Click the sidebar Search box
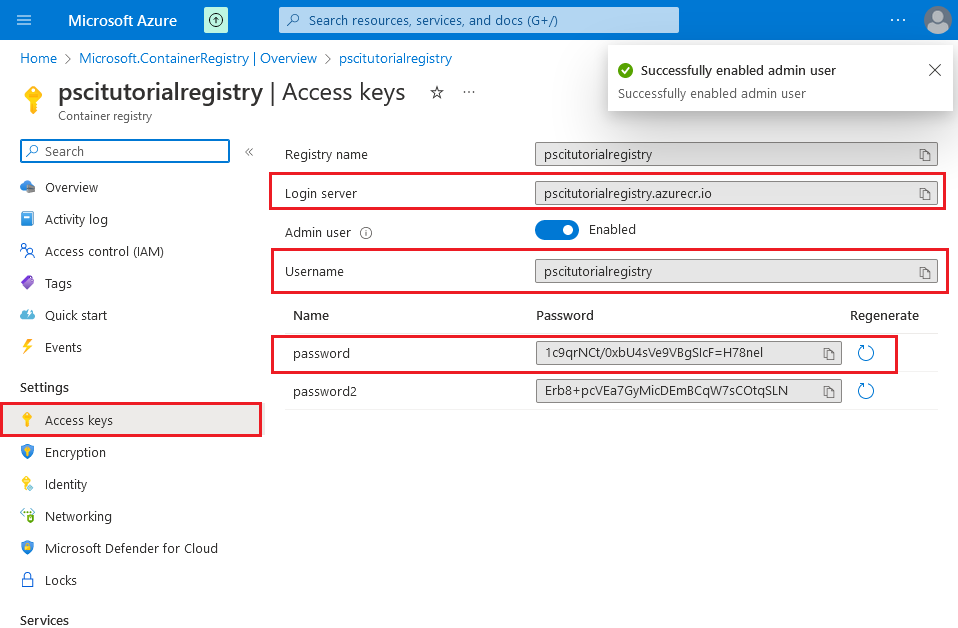 (x=124, y=151)
